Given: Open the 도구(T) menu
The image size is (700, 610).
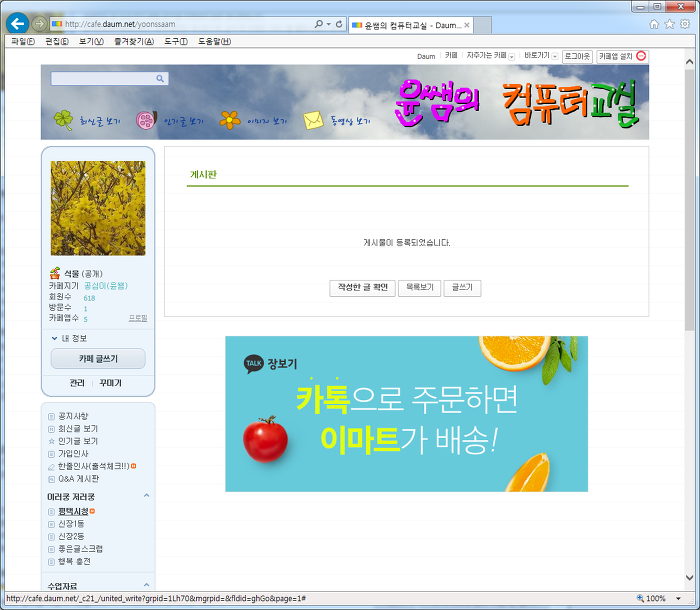Looking at the screenshot, I should click(175, 42).
